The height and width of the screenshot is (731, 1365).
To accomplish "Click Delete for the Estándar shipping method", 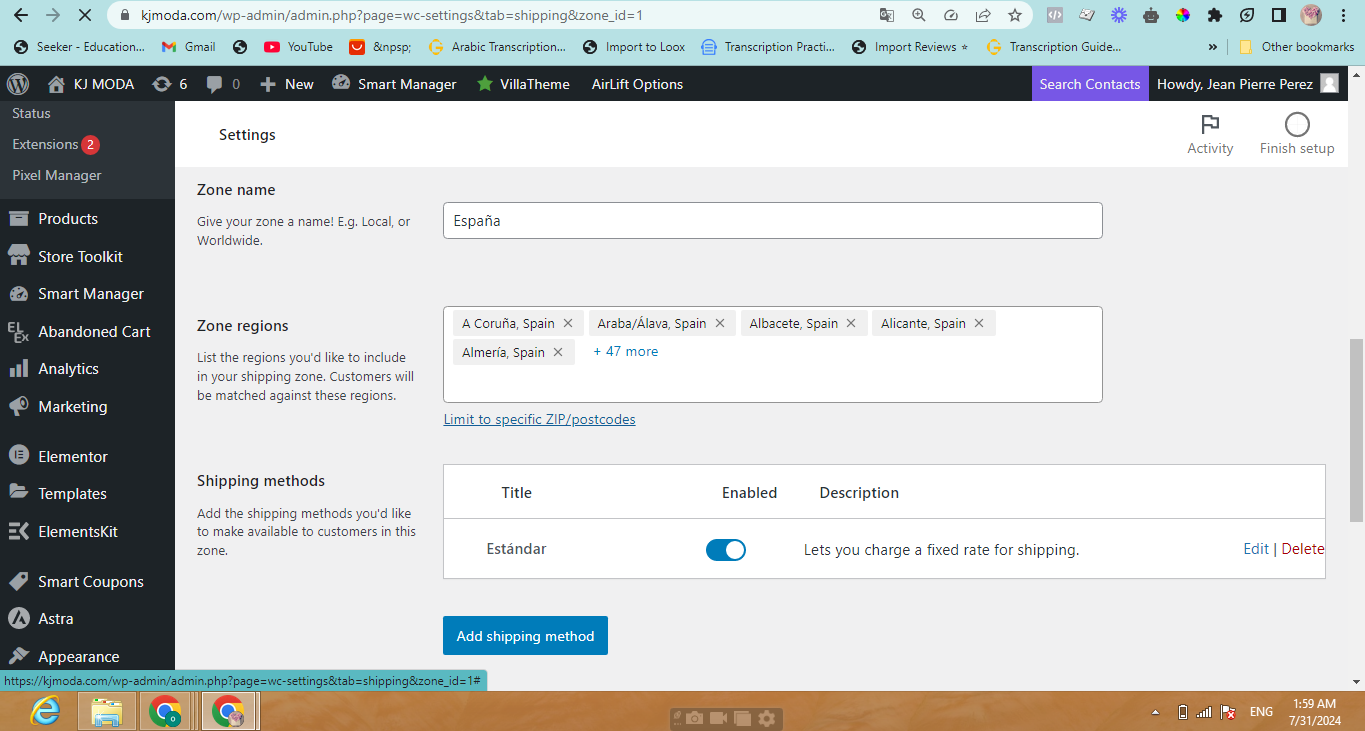I will (x=1303, y=549).
